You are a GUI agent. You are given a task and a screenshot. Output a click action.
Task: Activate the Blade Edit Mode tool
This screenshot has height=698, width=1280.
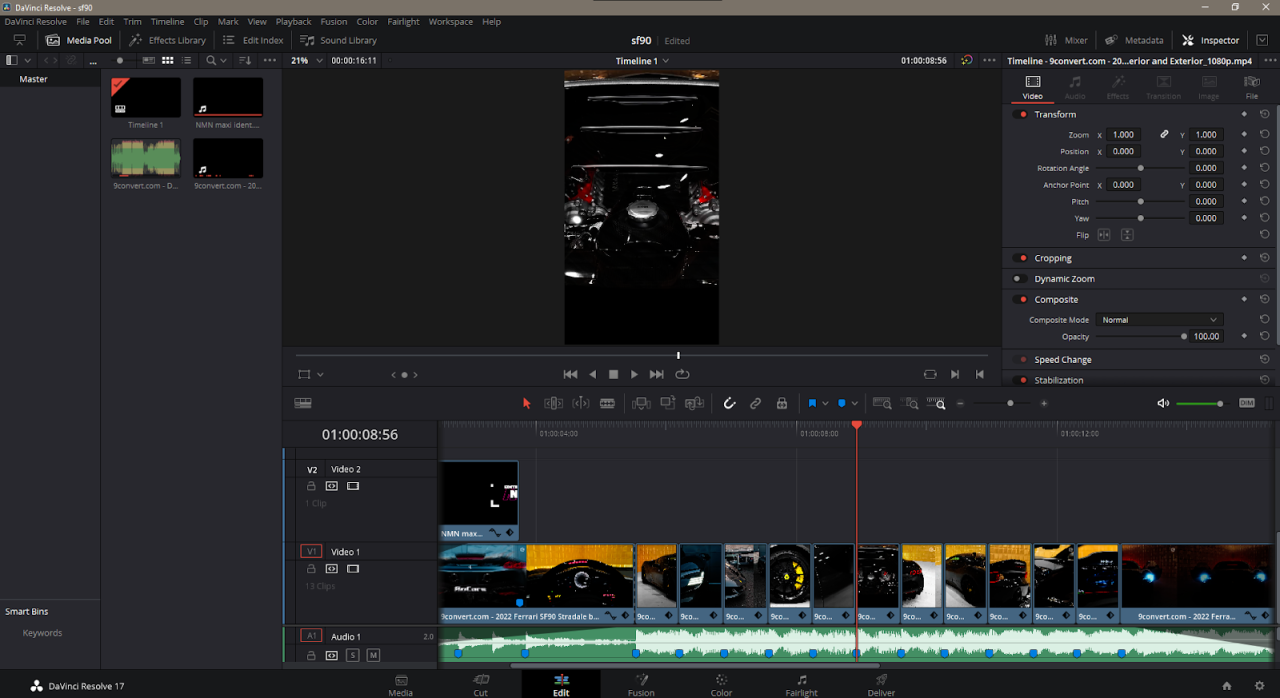607,403
